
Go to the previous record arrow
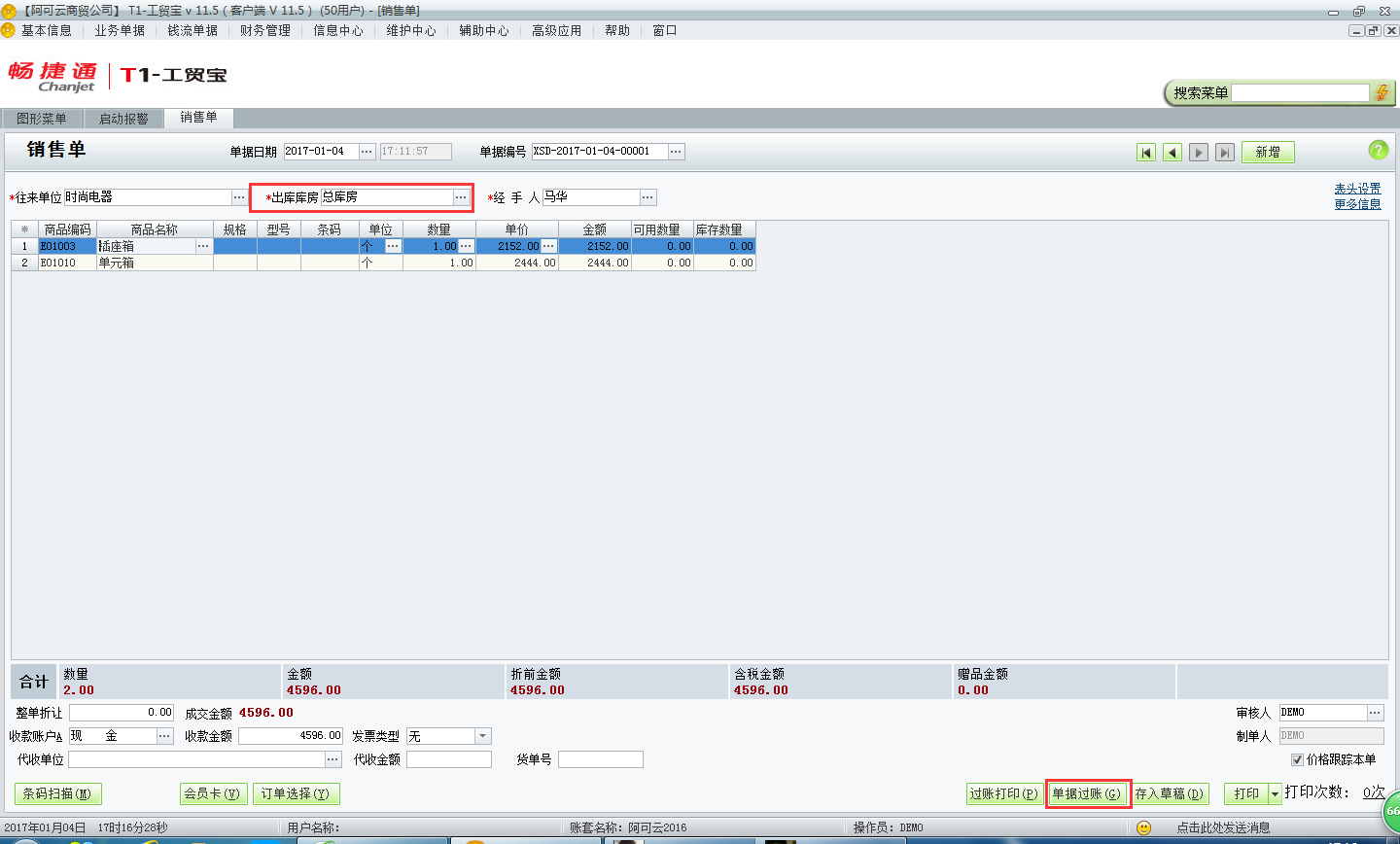[1172, 153]
